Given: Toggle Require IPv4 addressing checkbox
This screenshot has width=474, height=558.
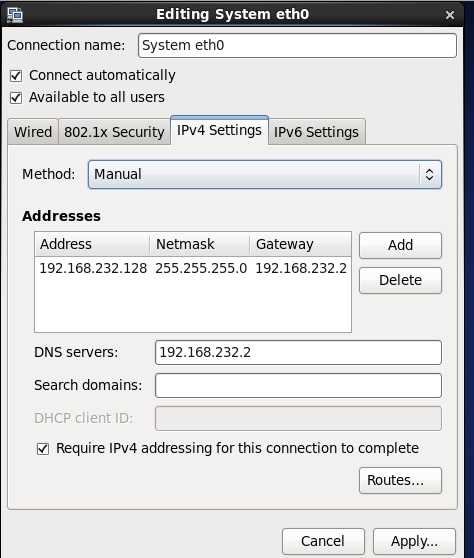Looking at the screenshot, I should 43,448.
